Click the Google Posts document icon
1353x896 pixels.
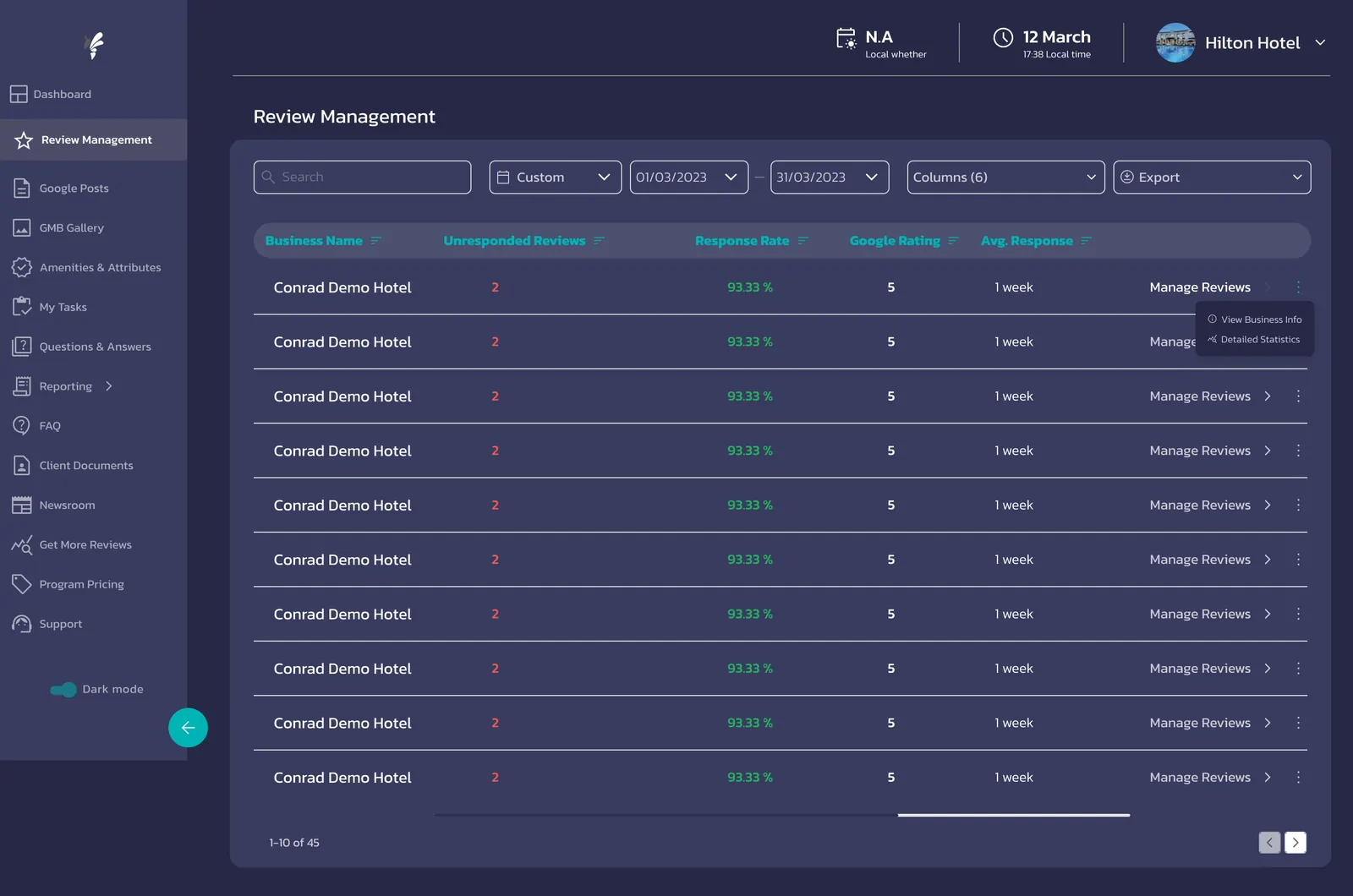coord(22,188)
